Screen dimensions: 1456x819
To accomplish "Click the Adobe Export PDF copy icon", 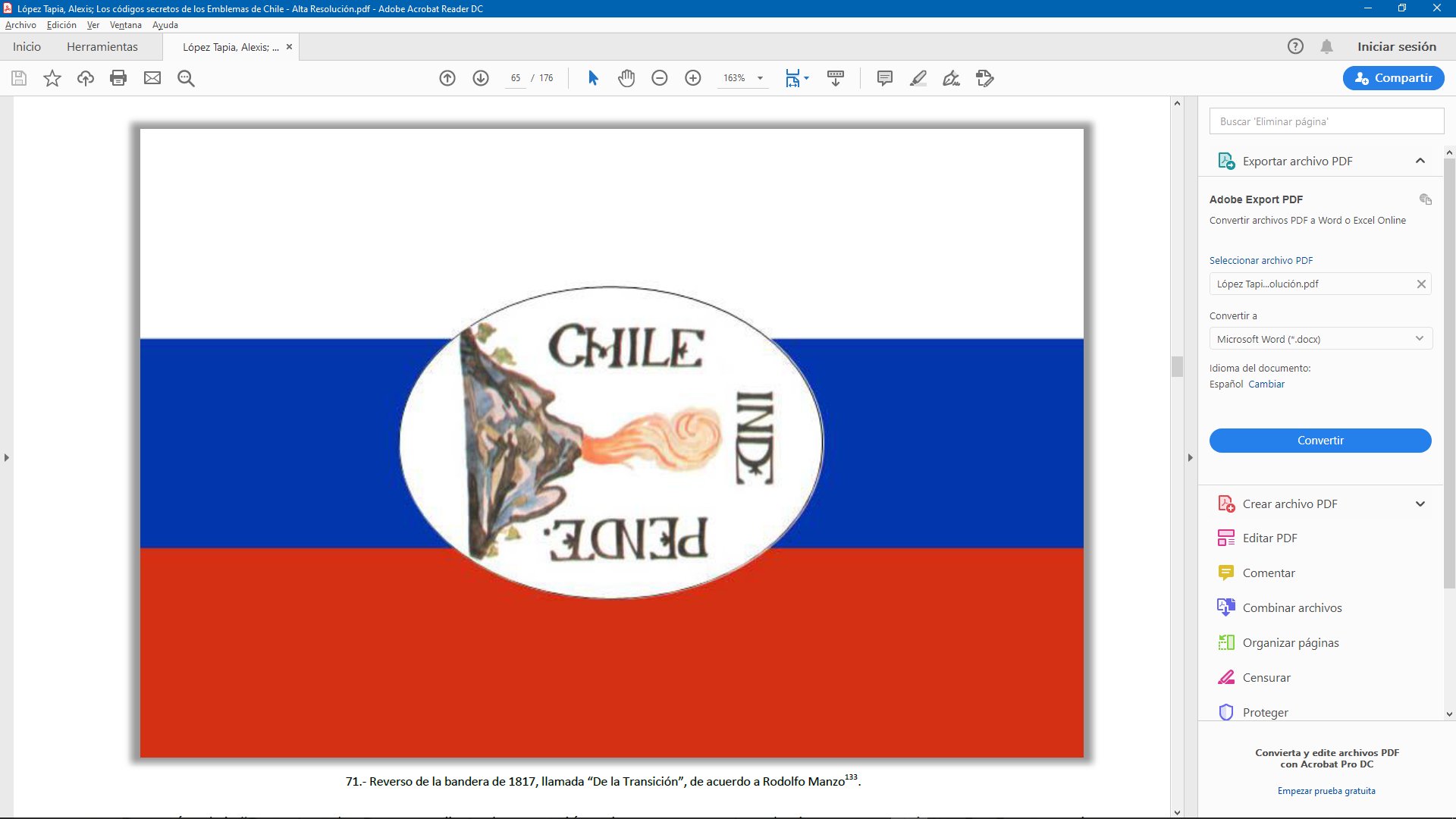I will pos(1425,199).
